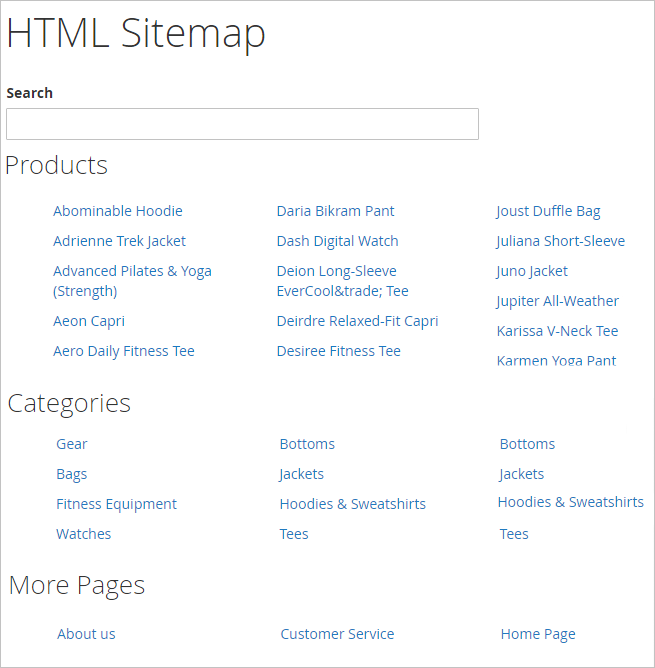
Task: Open the Abominable Hoodie product link
Action: 118,211
